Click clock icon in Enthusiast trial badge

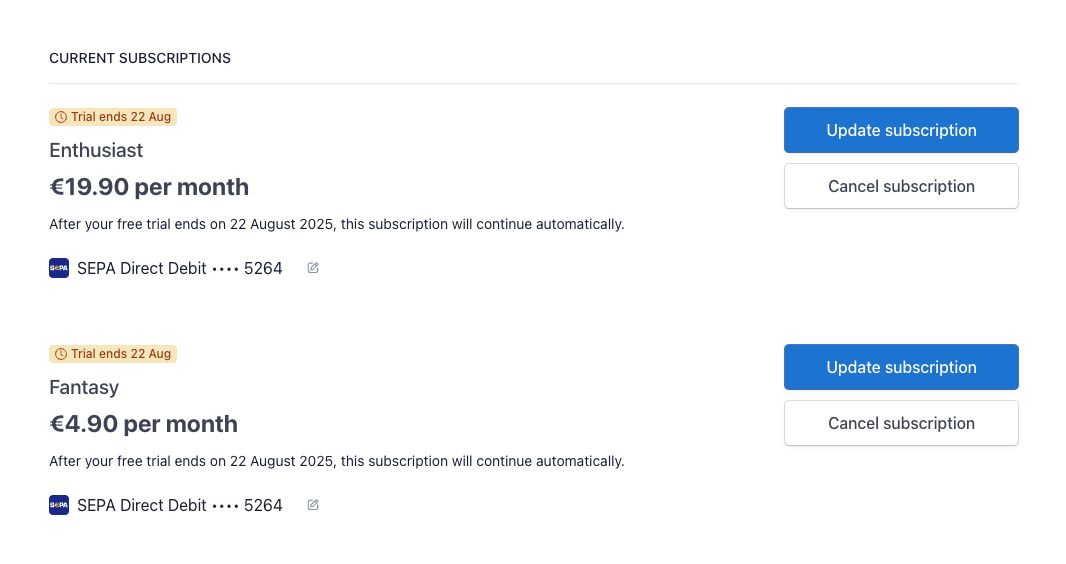(61, 117)
